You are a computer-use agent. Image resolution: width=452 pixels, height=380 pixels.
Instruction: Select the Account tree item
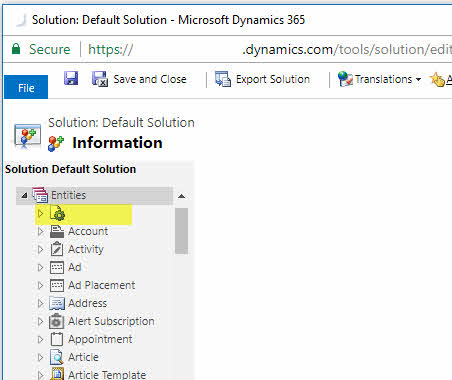pos(88,231)
